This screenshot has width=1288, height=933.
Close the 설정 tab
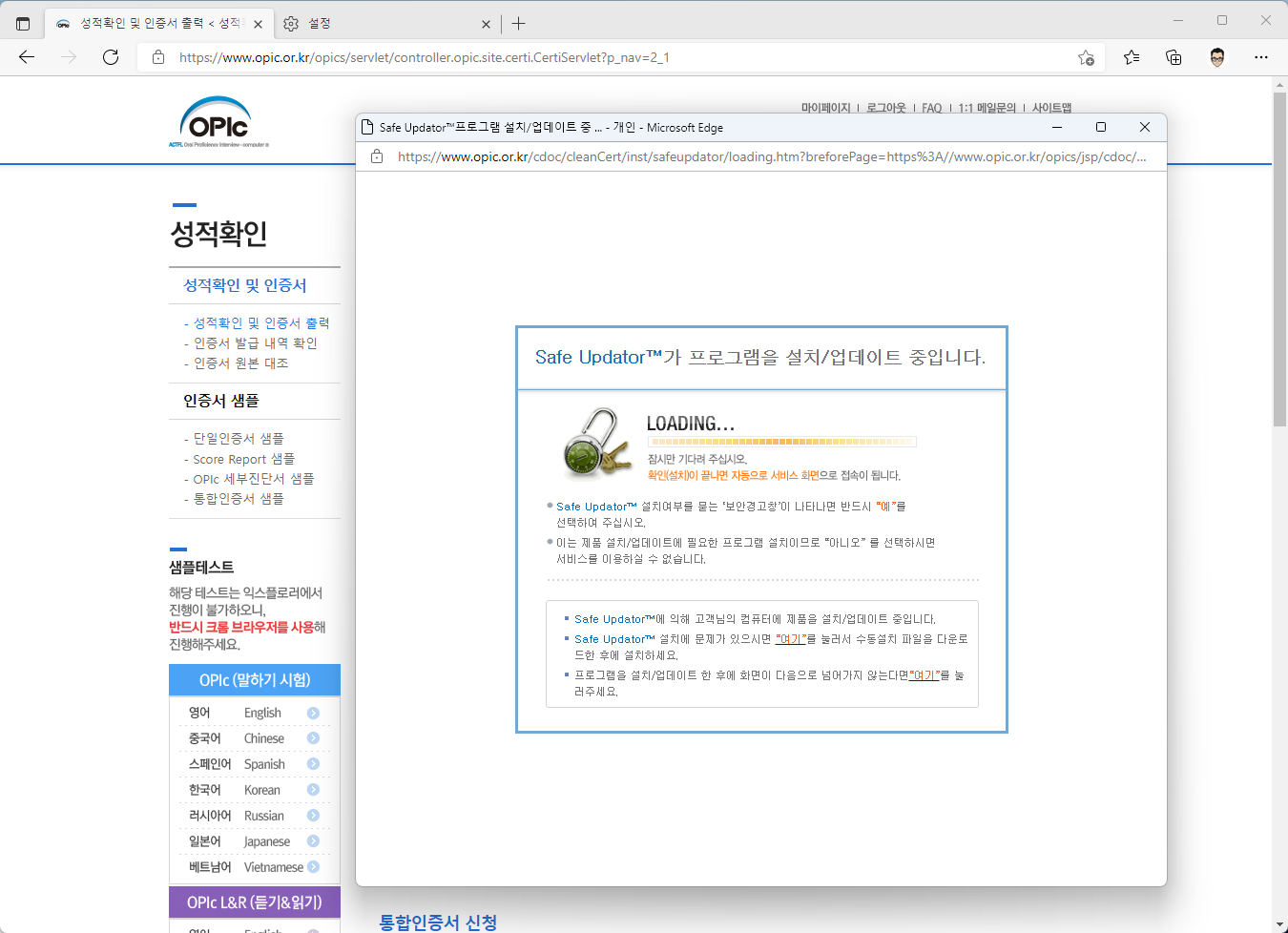486,24
